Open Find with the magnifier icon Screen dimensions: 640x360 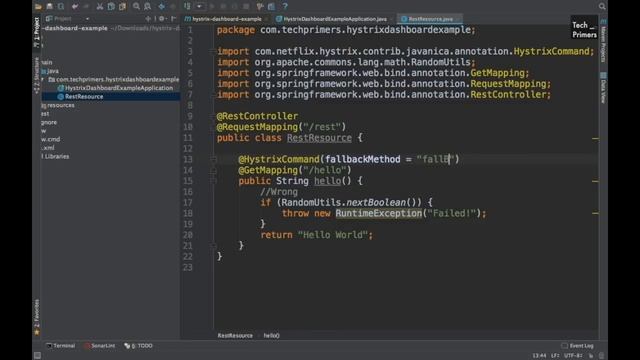[136, 6]
